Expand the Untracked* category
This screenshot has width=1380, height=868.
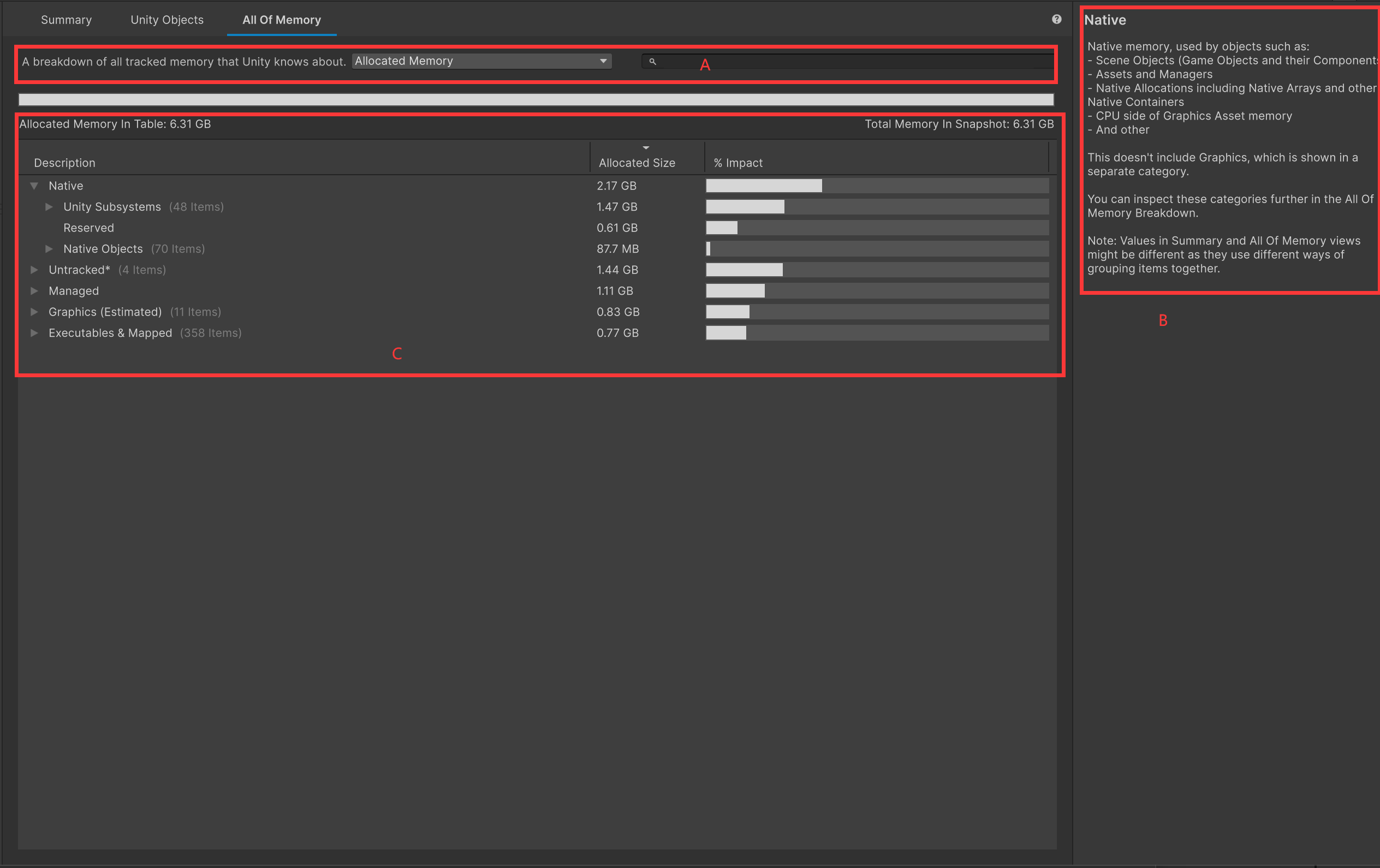tap(34, 270)
